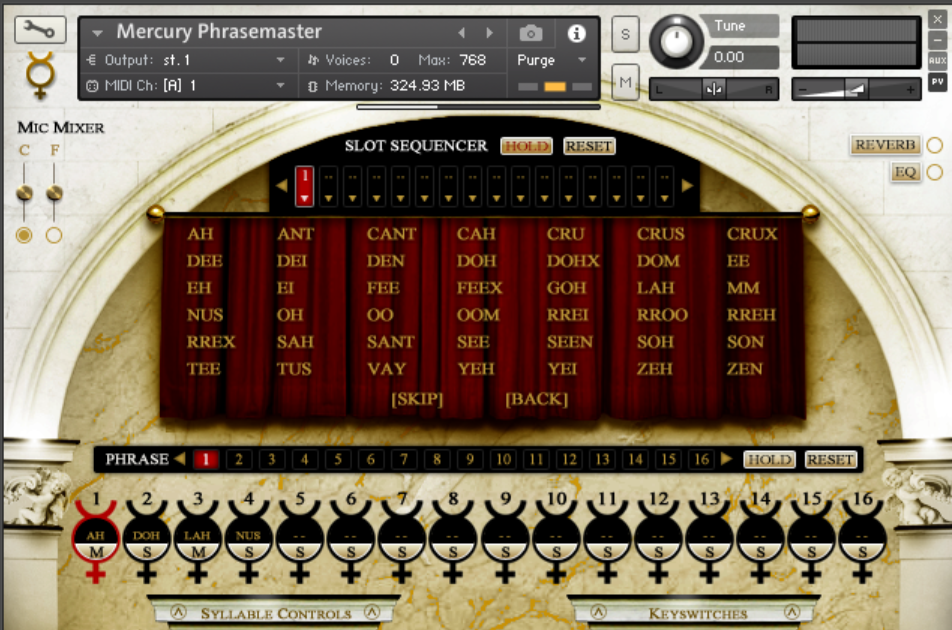Select syllable slot 1 AH Mercury symbol
This screenshot has width=952, height=630.
[x=95, y=541]
